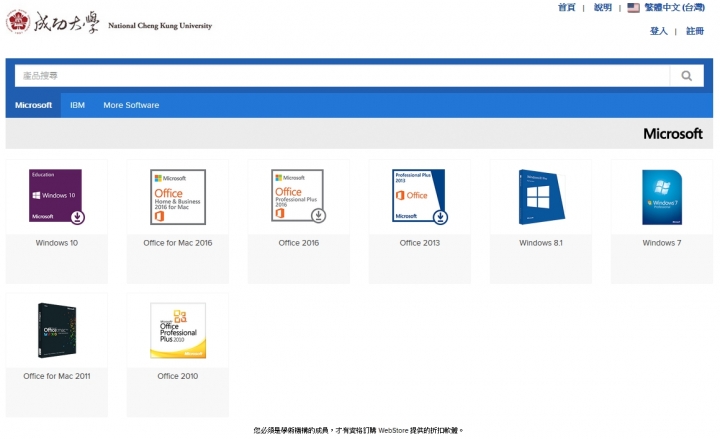The width and height of the screenshot is (720, 439).
Task: Click the National Cheng Kung University text
Action: 160,26
